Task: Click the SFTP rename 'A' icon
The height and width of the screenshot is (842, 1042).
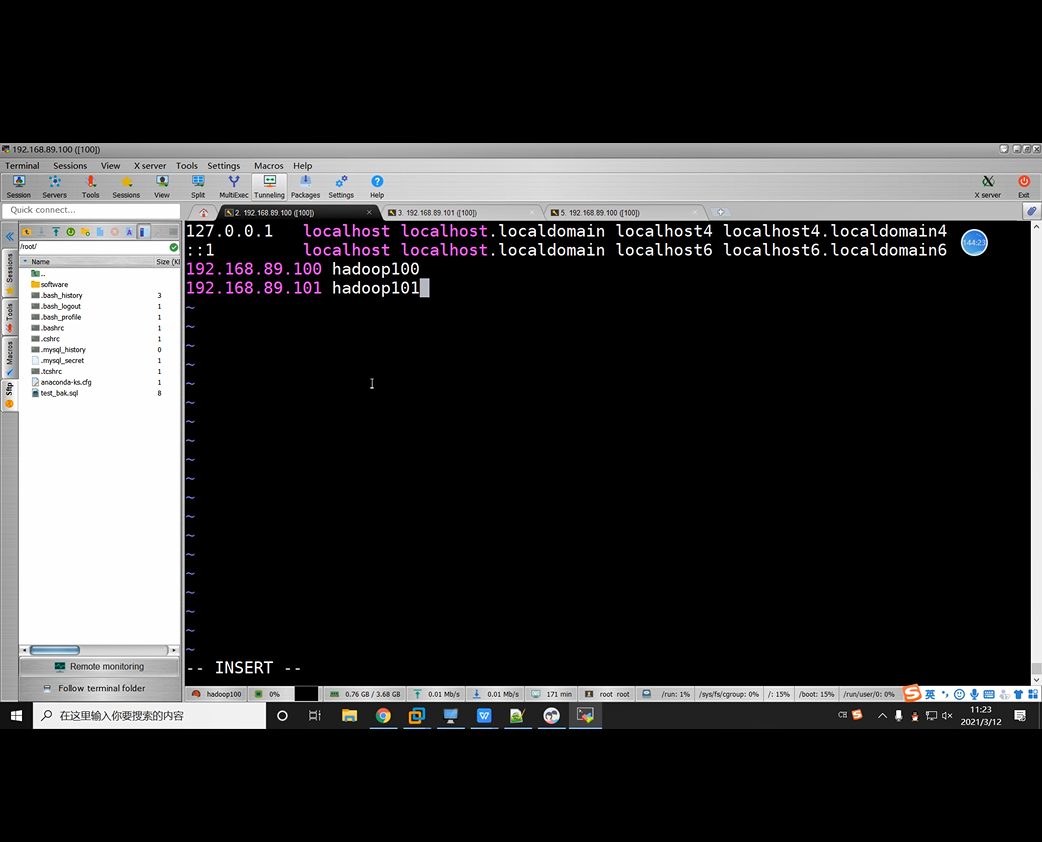Action: pos(129,232)
